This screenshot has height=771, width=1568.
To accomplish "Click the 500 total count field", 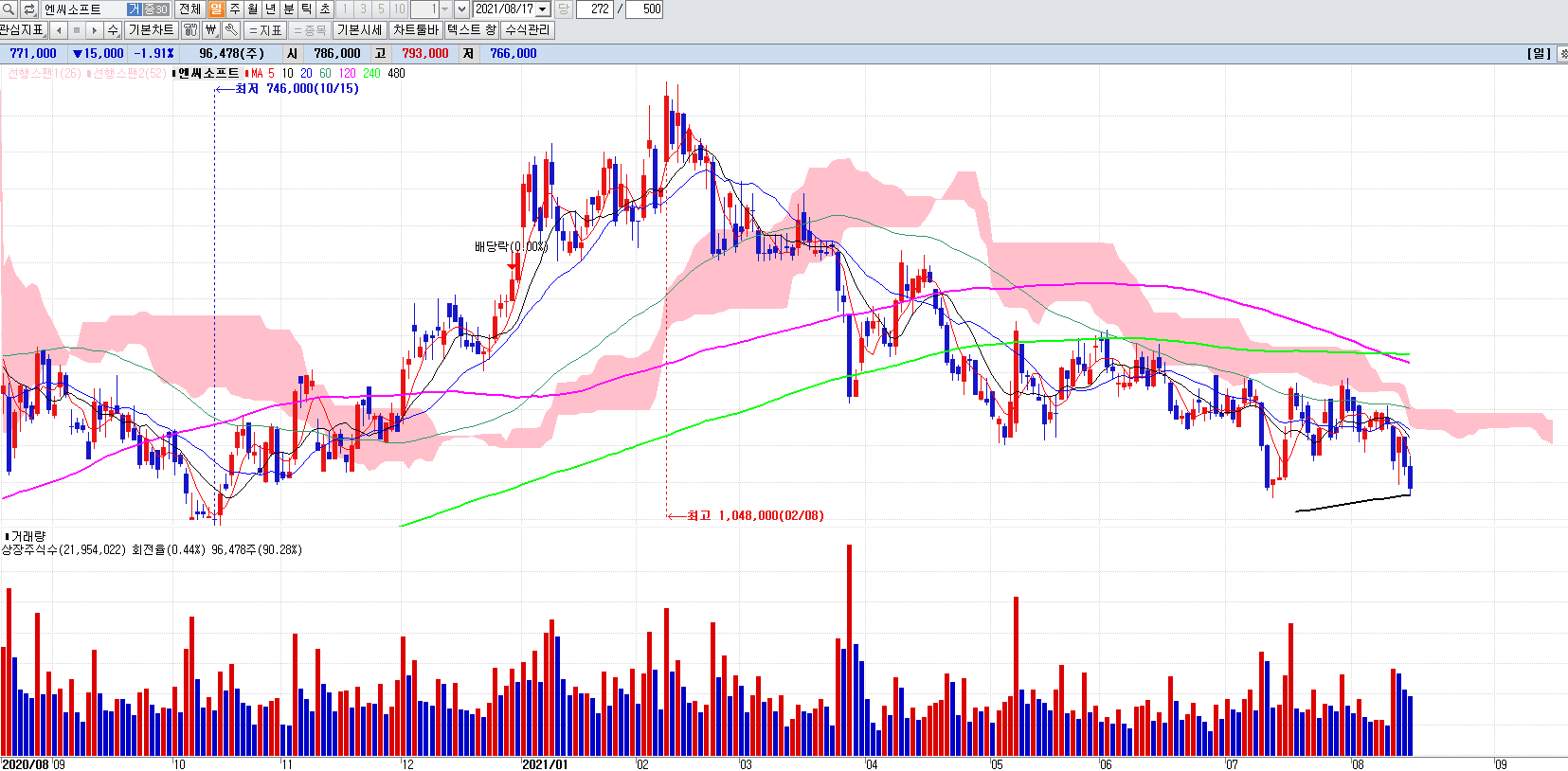I will tap(644, 9).
